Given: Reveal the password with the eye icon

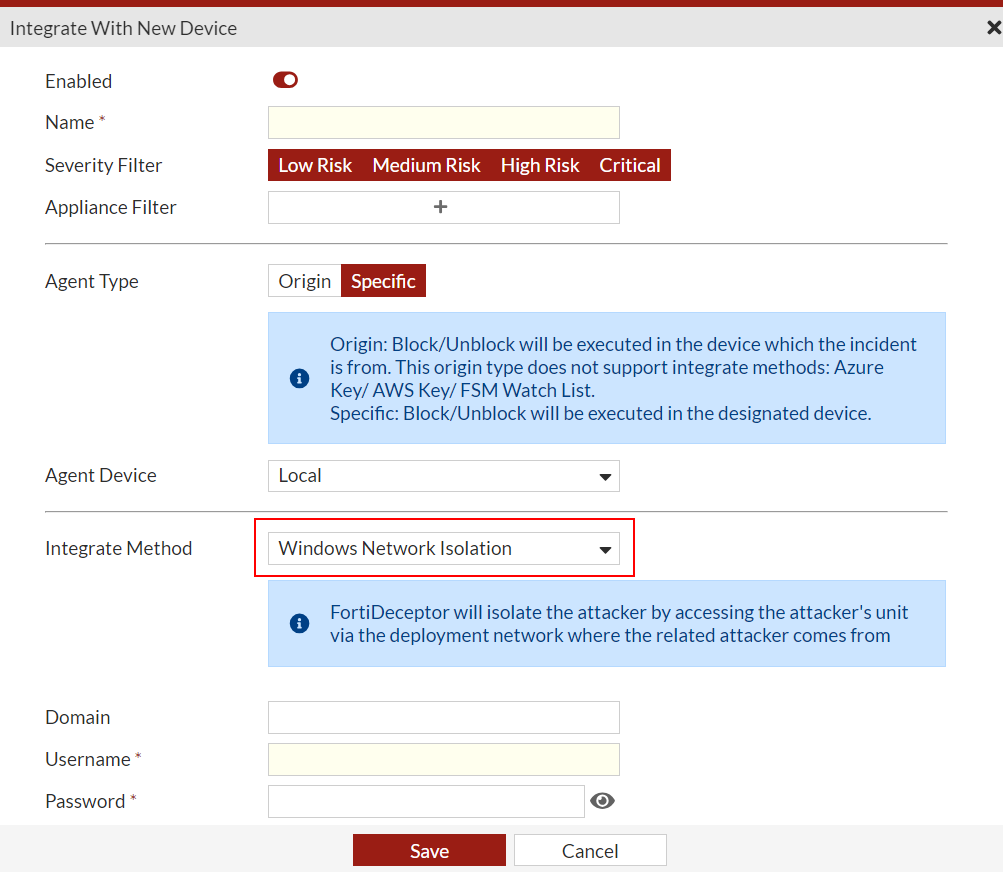Looking at the screenshot, I should (602, 801).
